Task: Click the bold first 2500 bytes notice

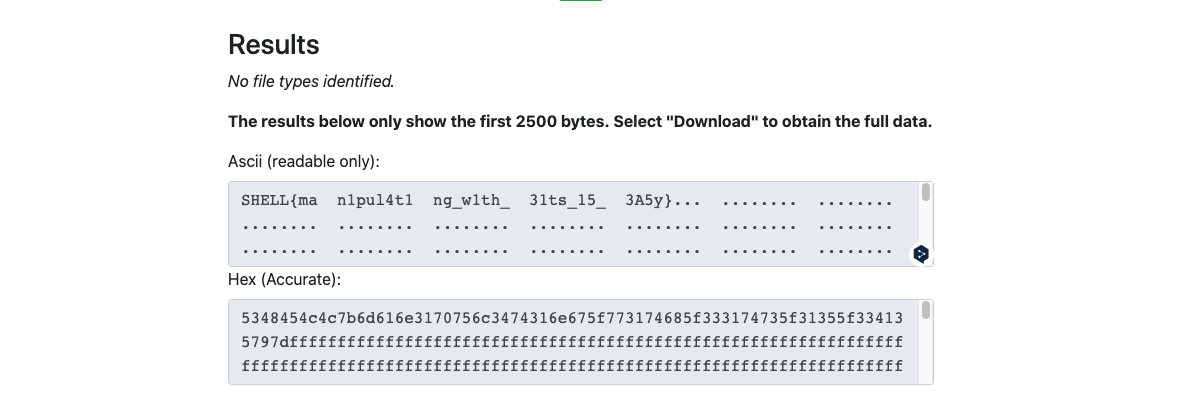Action: point(580,122)
